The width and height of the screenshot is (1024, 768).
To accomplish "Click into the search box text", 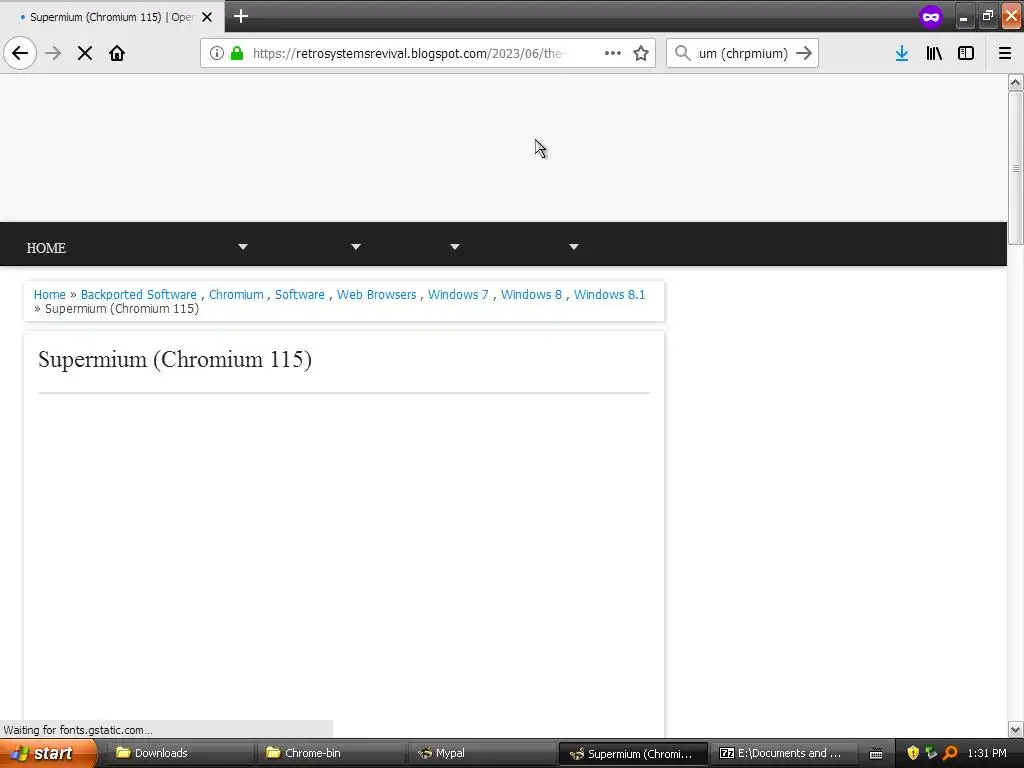I will (x=743, y=53).
